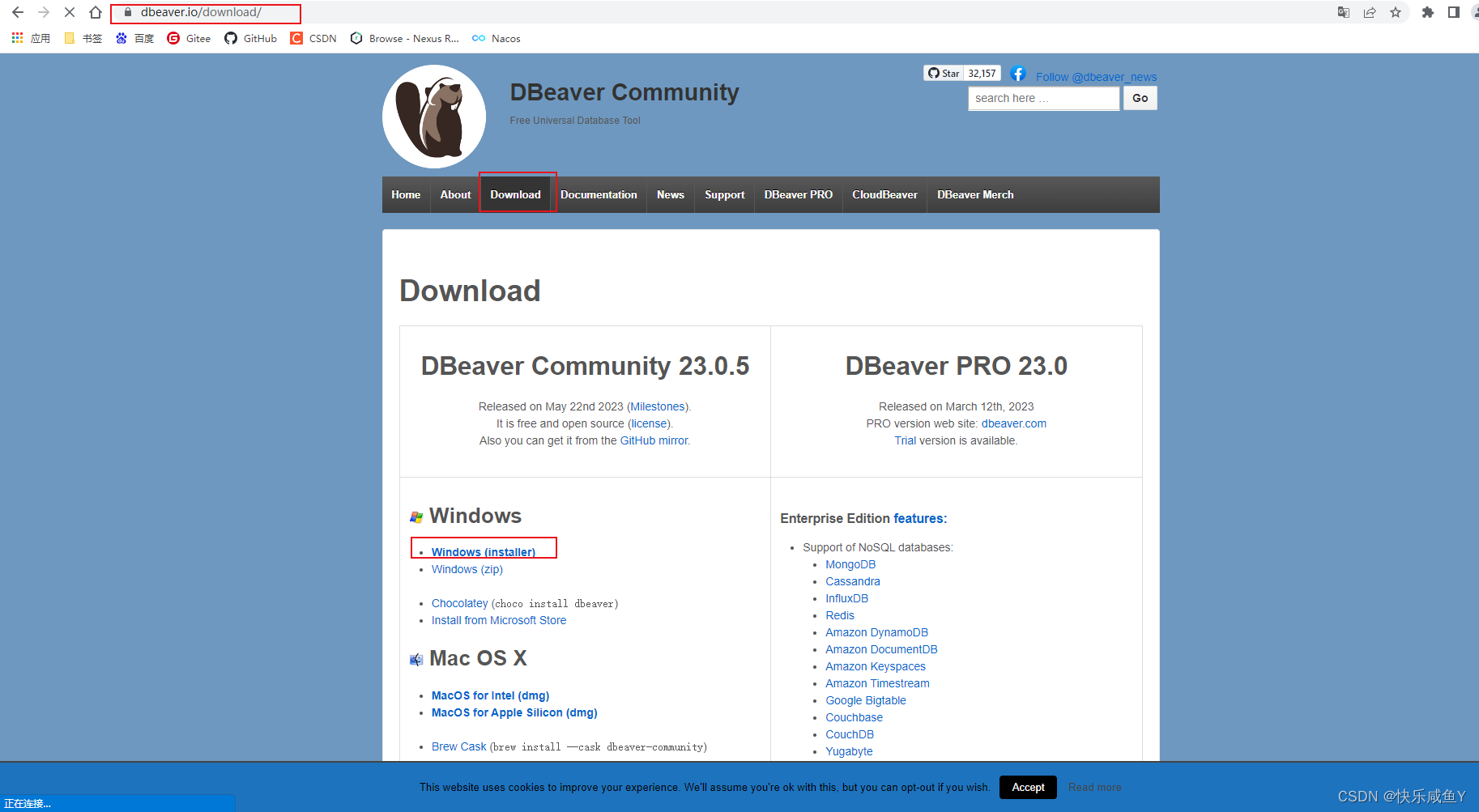Open the Documentation menu item
The image size is (1479, 812).
[599, 194]
